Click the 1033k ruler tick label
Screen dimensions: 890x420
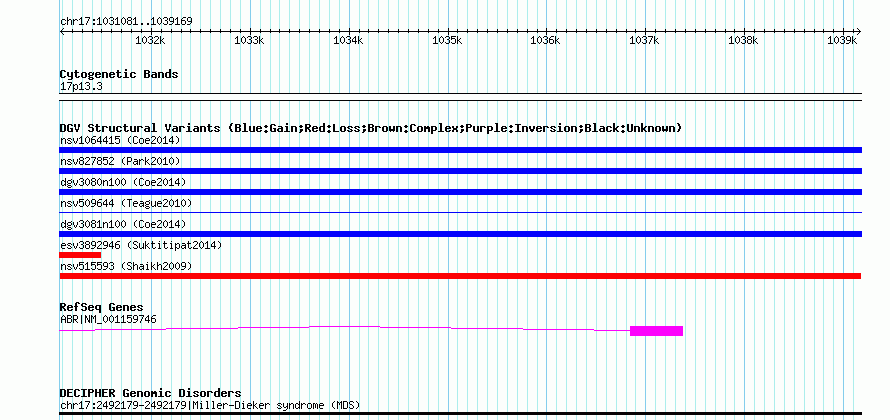[x=249, y=40]
